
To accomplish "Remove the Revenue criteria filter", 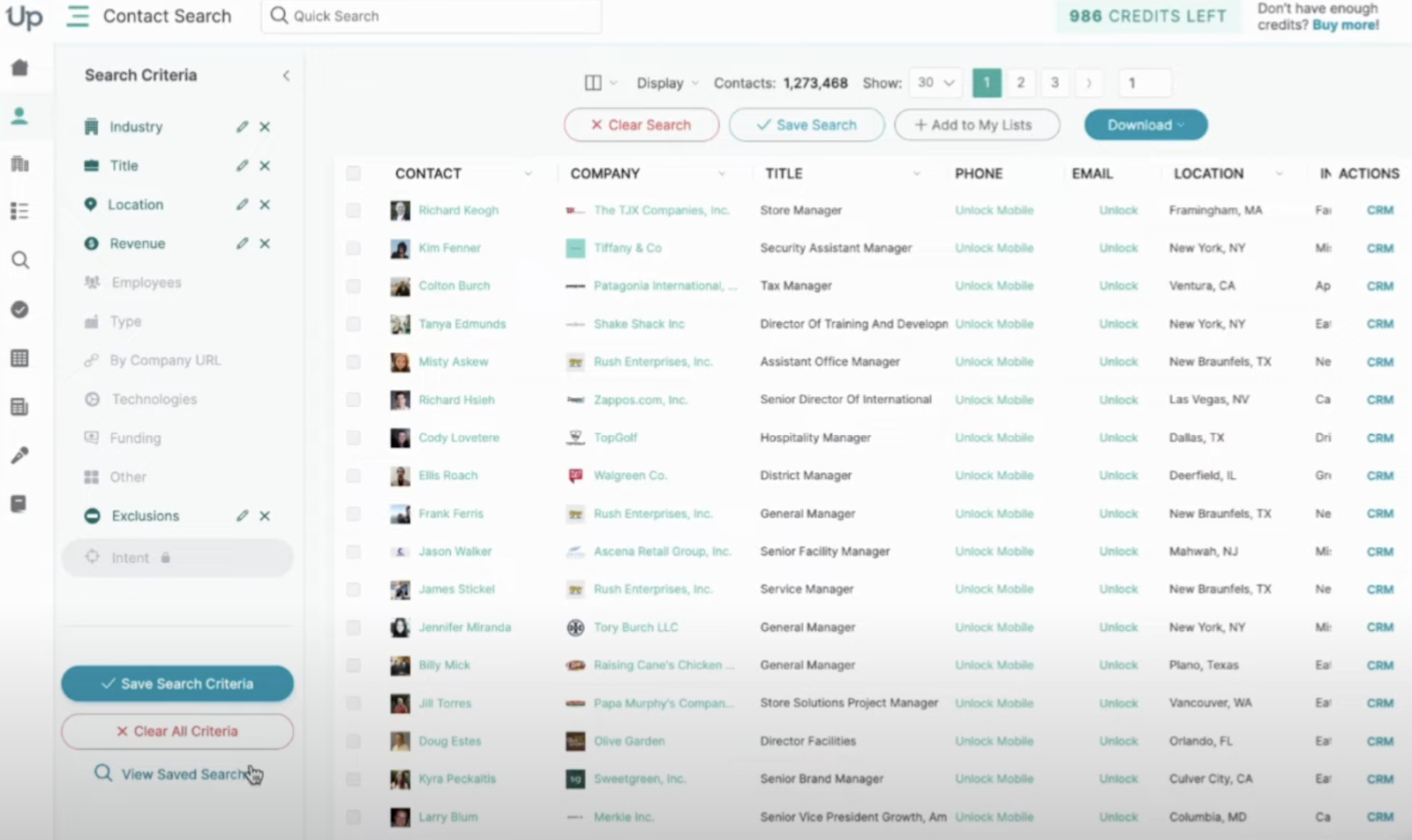I will (x=265, y=244).
